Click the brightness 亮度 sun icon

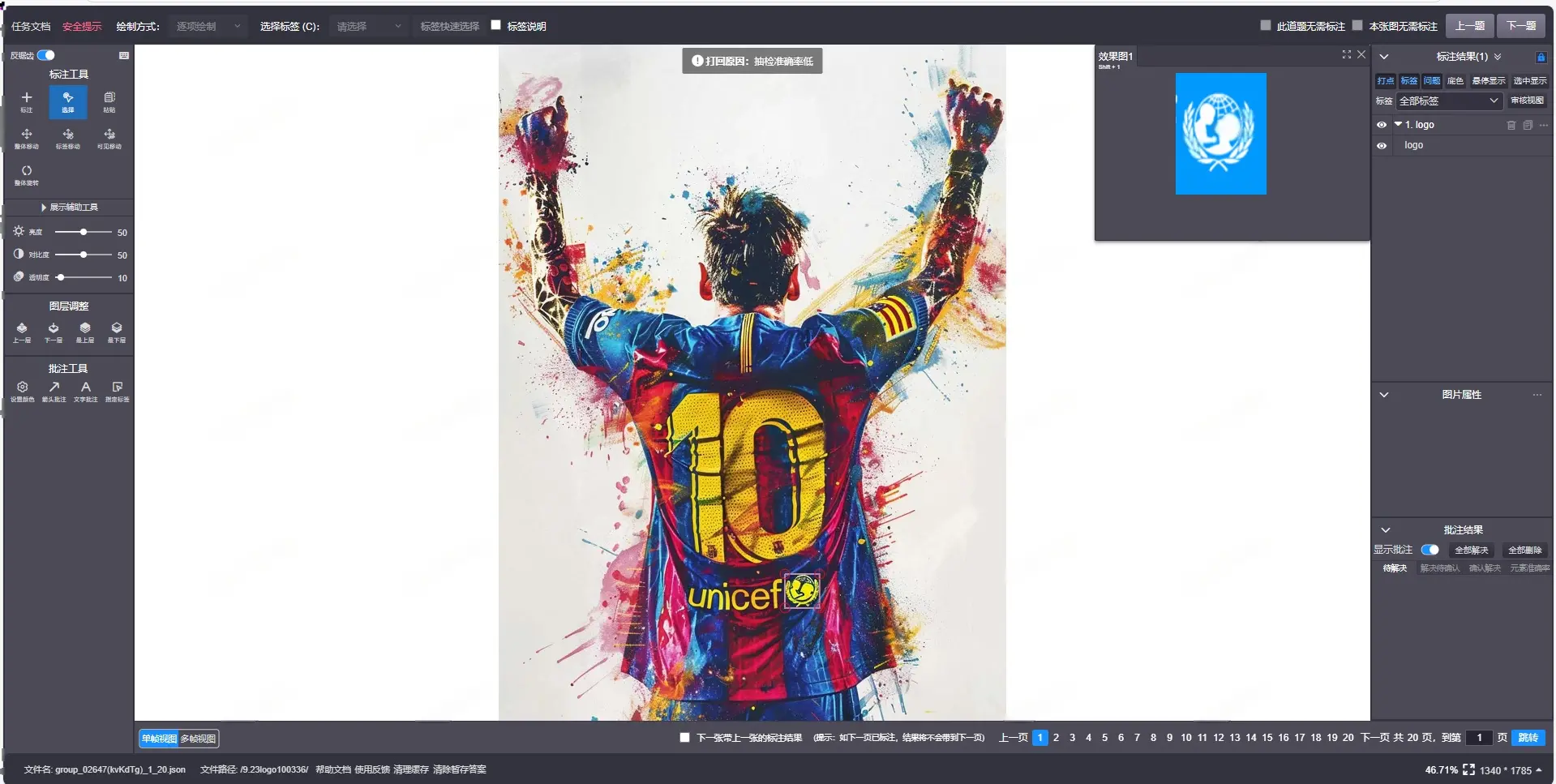pos(19,232)
